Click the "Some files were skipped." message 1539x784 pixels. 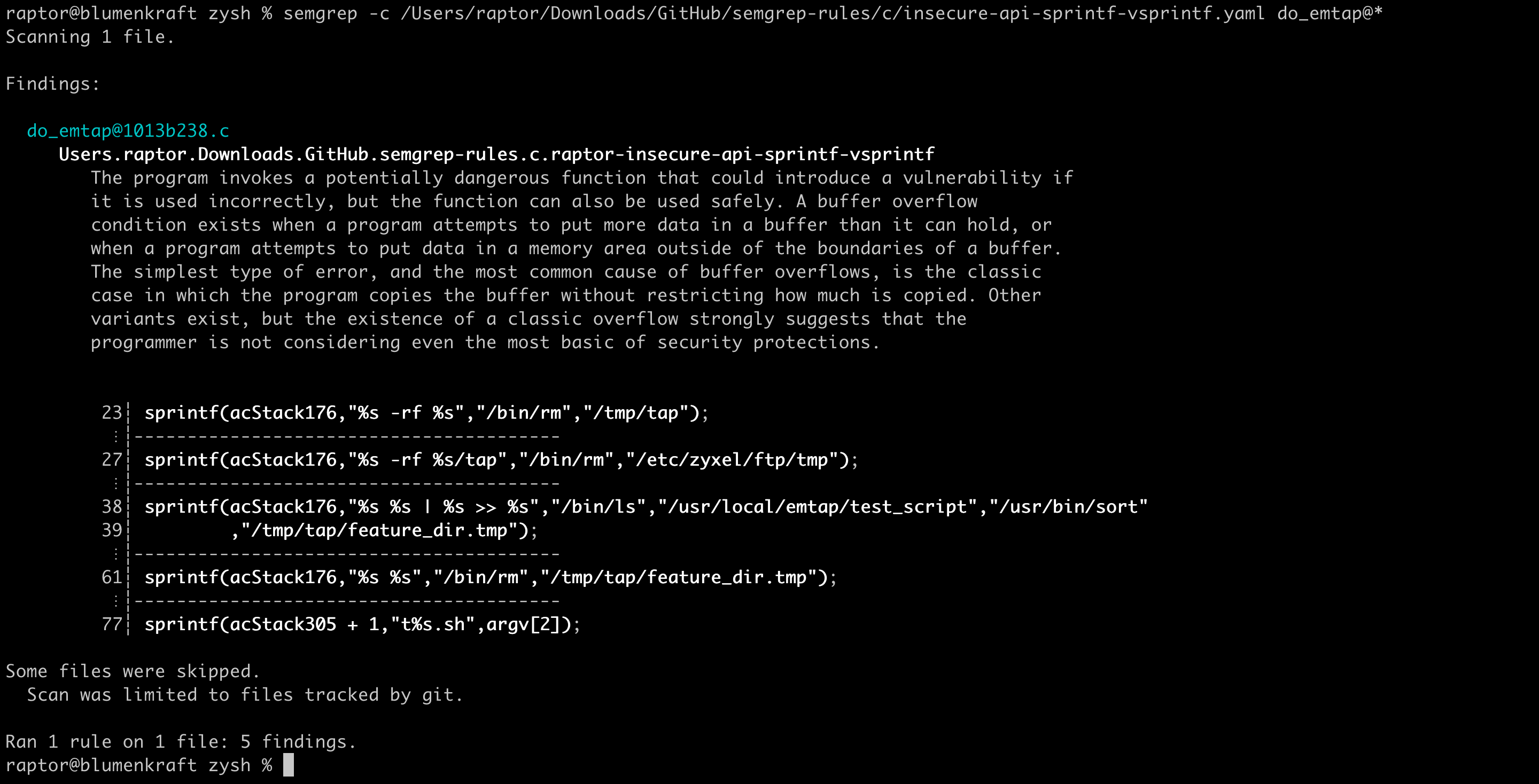[x=133, y=671]
